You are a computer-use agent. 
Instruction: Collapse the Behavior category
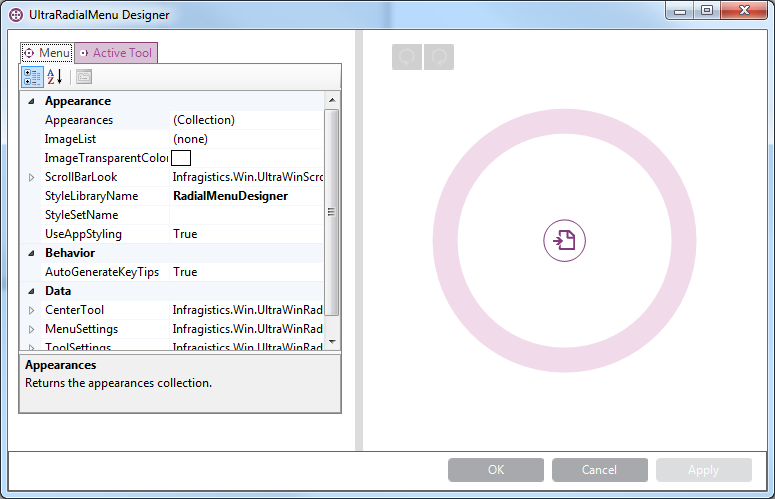click(31, 253)
